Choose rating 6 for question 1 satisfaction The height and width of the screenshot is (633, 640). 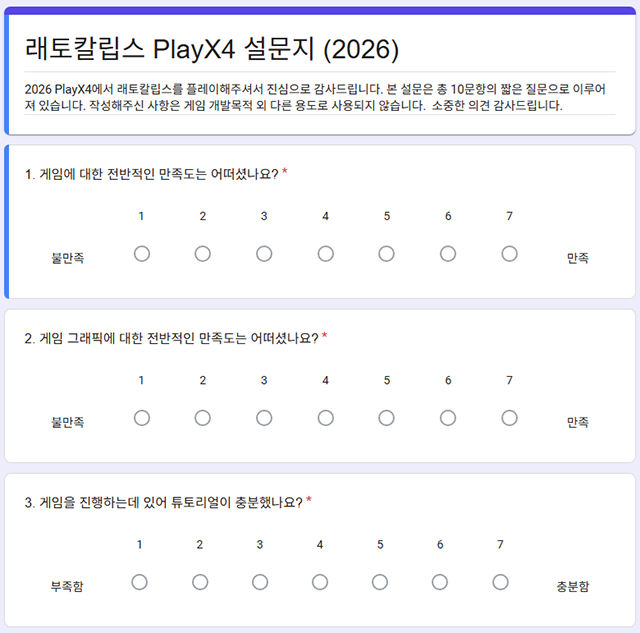click(x=448, y=254)
